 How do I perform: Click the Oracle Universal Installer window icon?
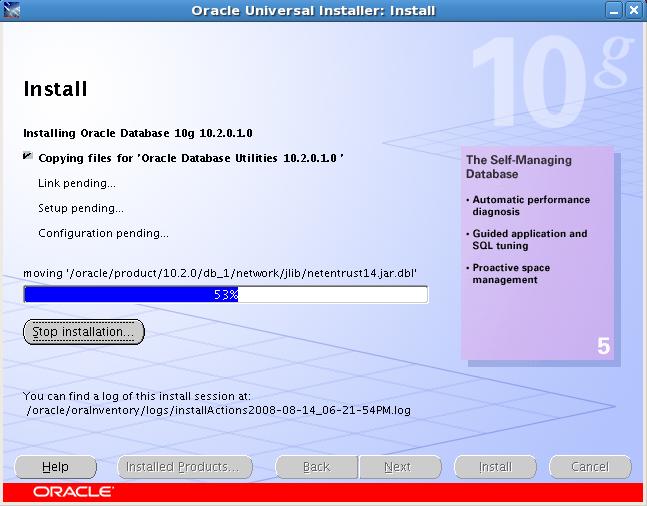click(12, 10)
